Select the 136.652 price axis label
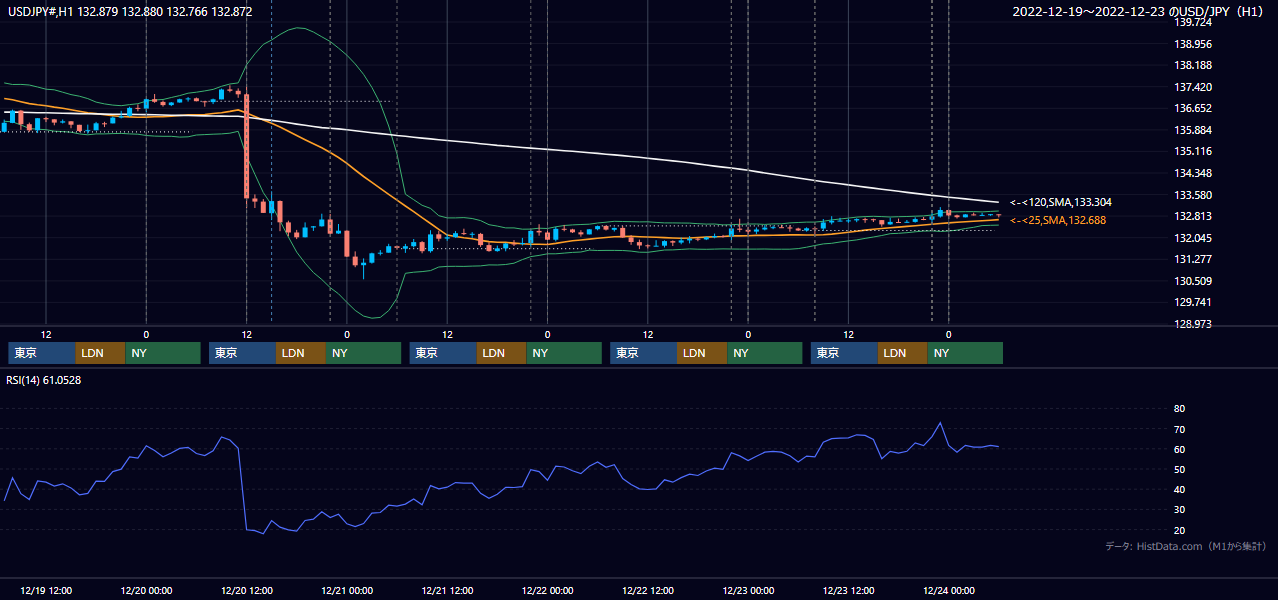 point(1193,108)
